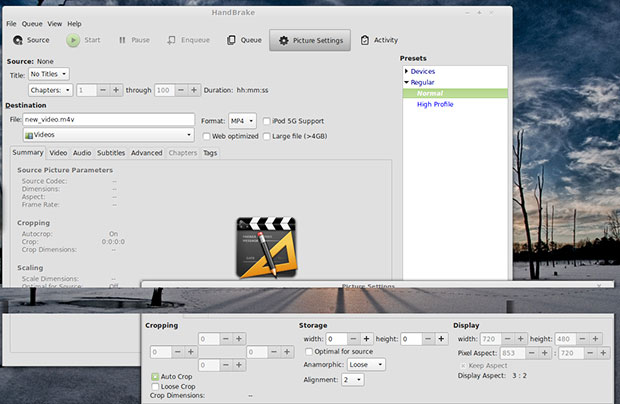Switch to the Tags tab
This screenshot has width=620, height=404.
pos(210,153)
